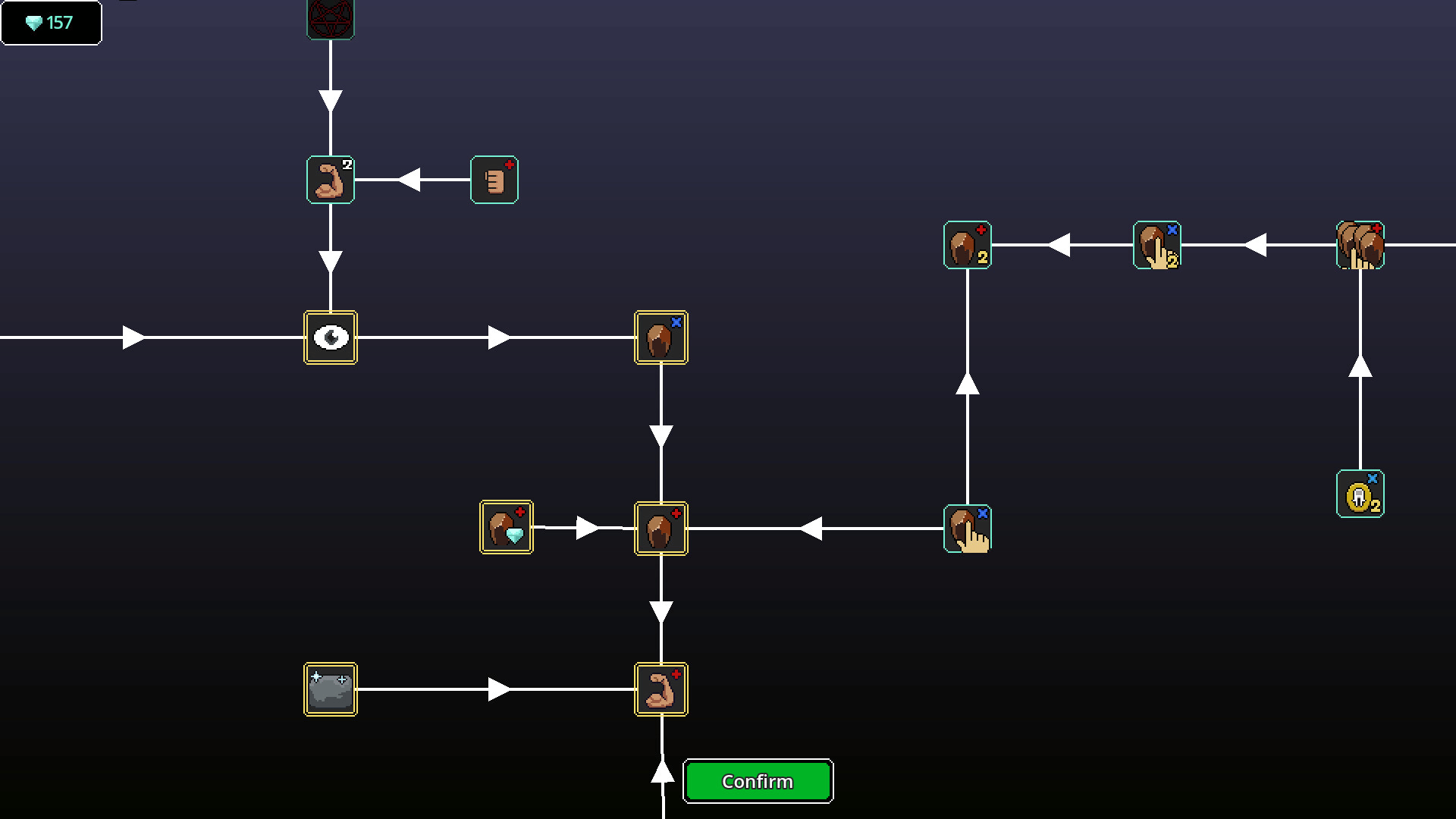Select the white eye skill node
The width and height of the screenshot is (1456, 819).
[x=331, y=337]
